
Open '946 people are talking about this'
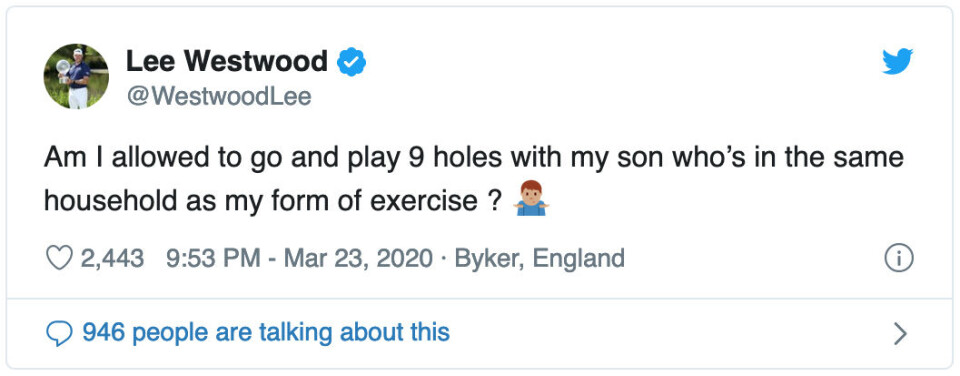pyautogui.click(x=266, y=333)
